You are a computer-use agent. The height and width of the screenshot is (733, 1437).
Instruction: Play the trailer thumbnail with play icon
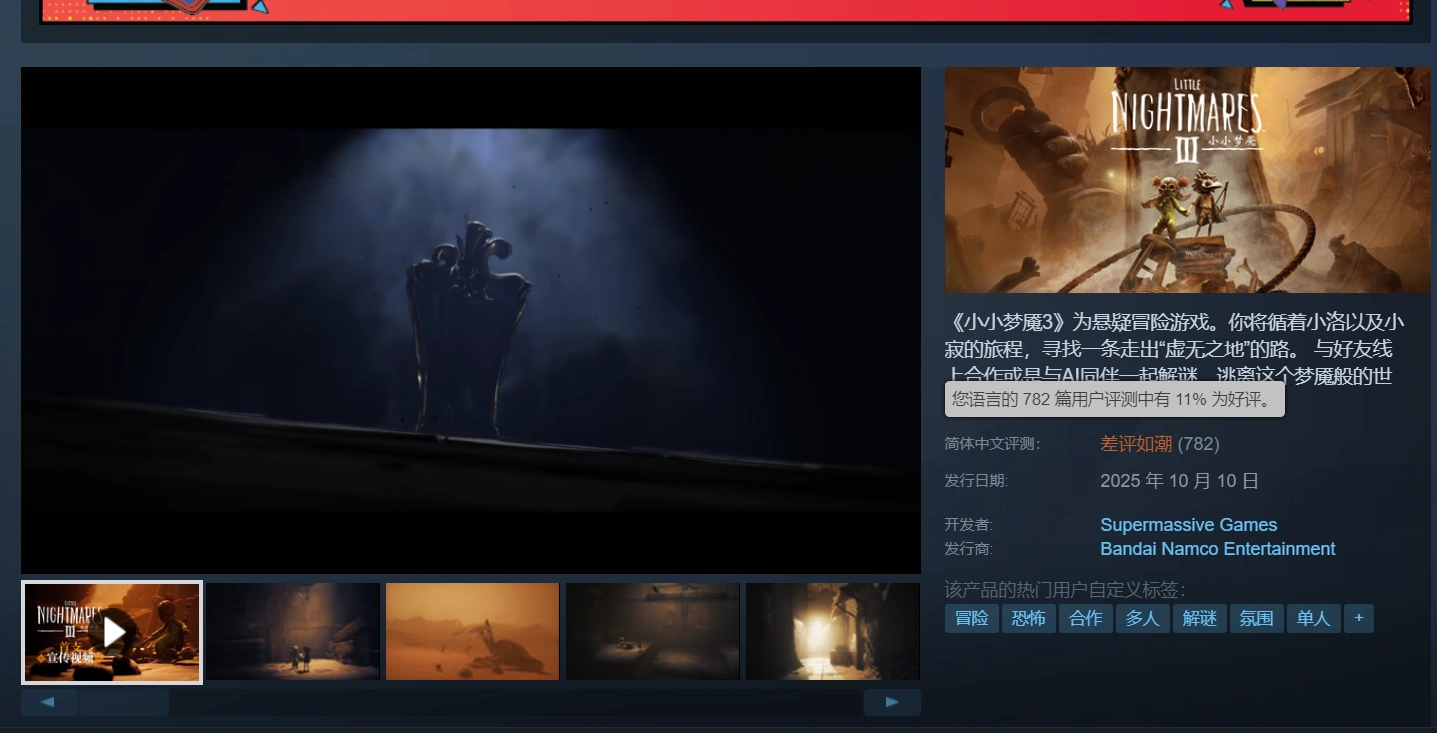[x=112, y=632]
